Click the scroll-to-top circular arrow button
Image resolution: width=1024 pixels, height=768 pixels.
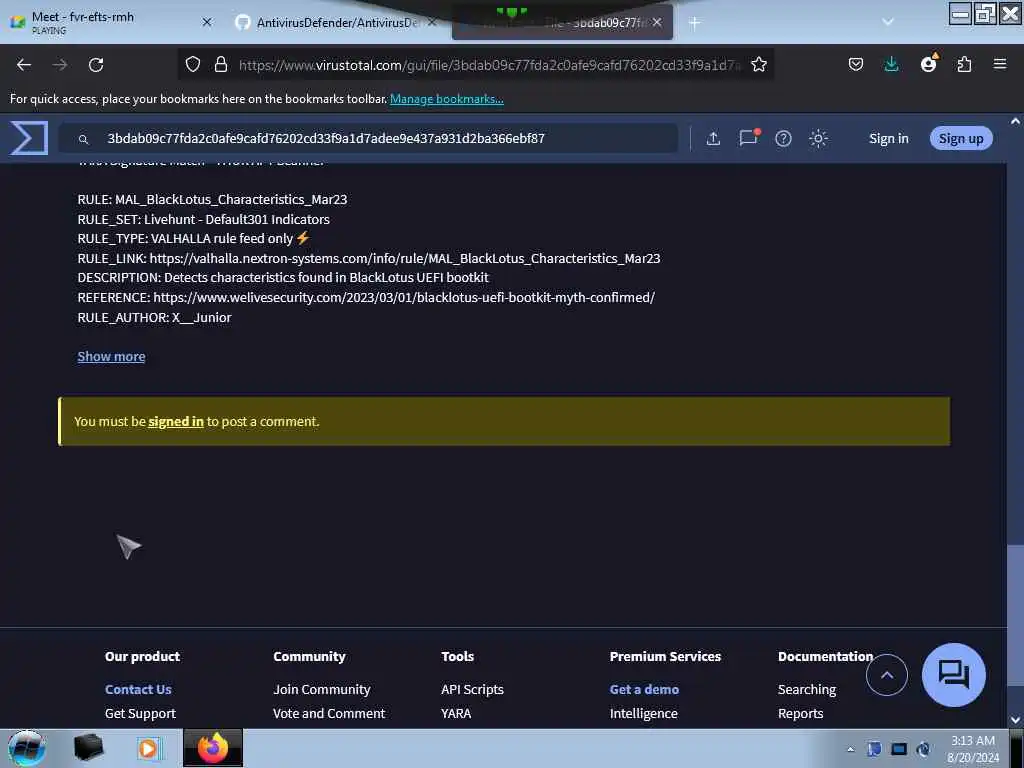[886, 675]
